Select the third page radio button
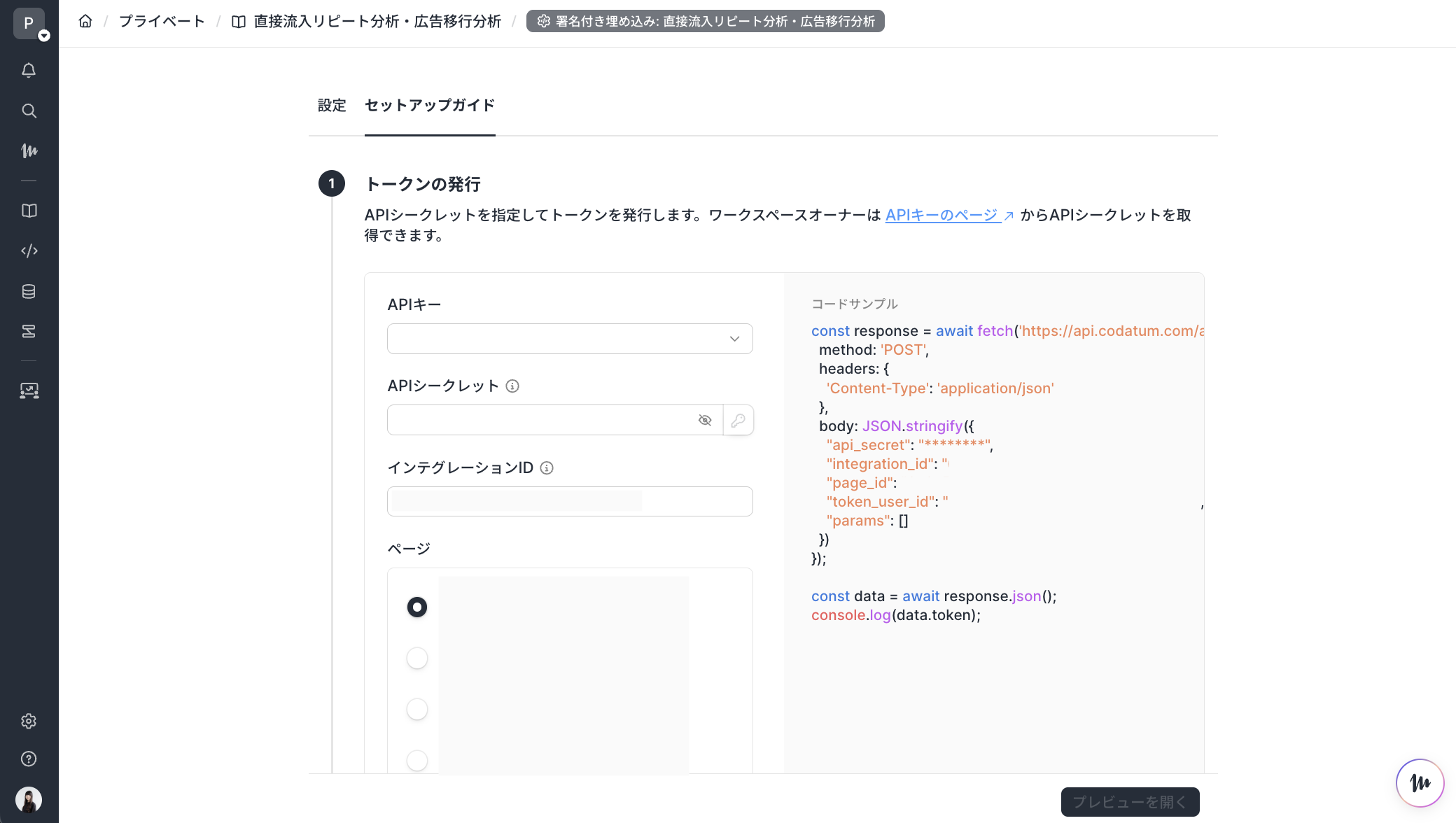 [x=417, y=709]
